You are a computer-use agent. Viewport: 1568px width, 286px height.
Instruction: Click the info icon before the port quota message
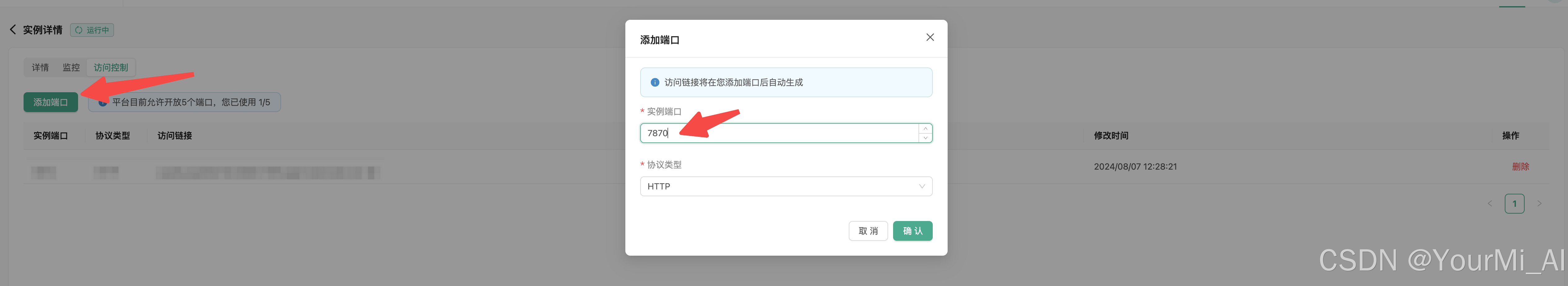102,102
